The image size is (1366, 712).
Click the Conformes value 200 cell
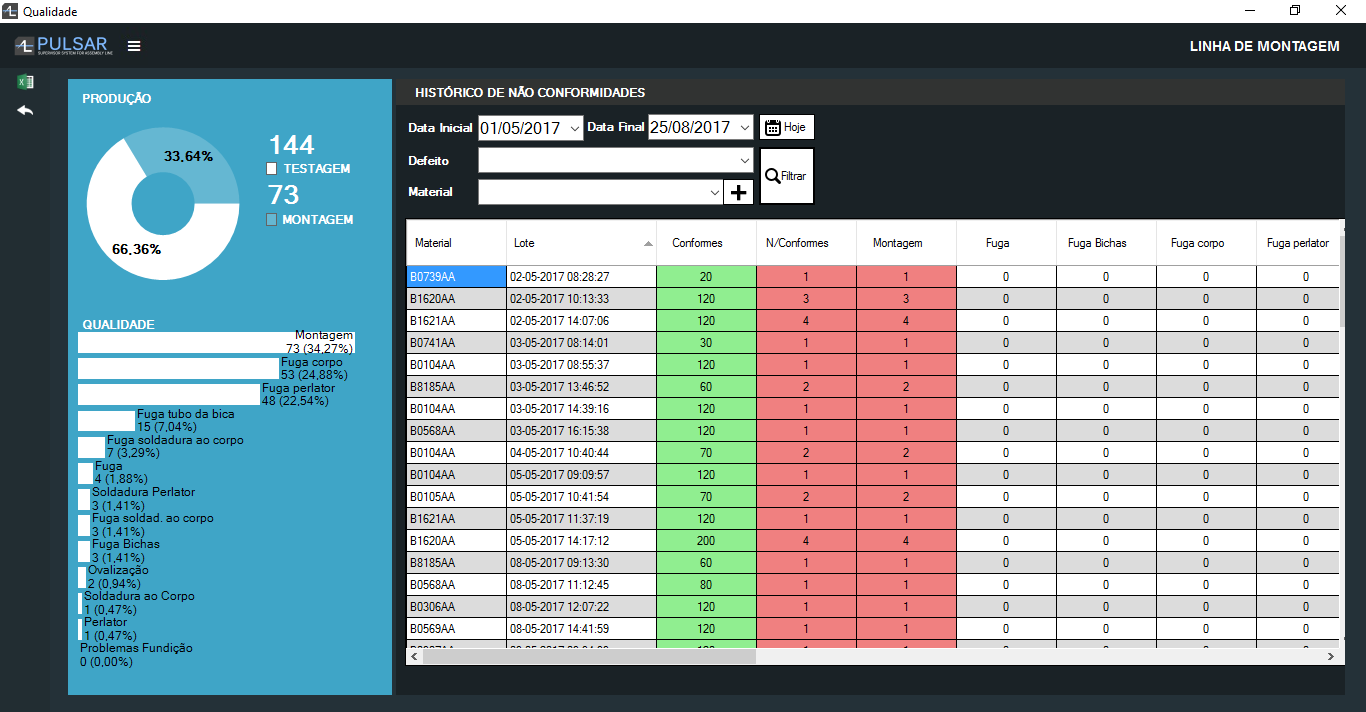point(707,541)
